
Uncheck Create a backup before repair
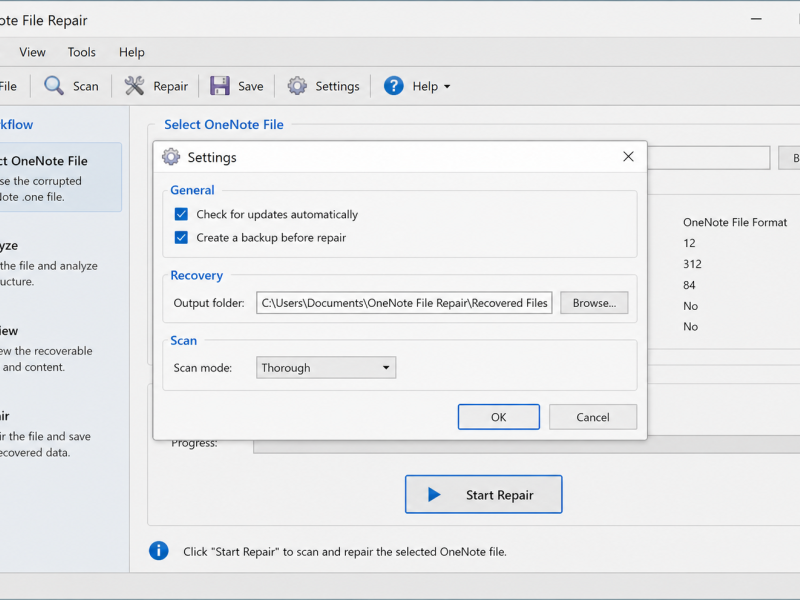point(181,237)
